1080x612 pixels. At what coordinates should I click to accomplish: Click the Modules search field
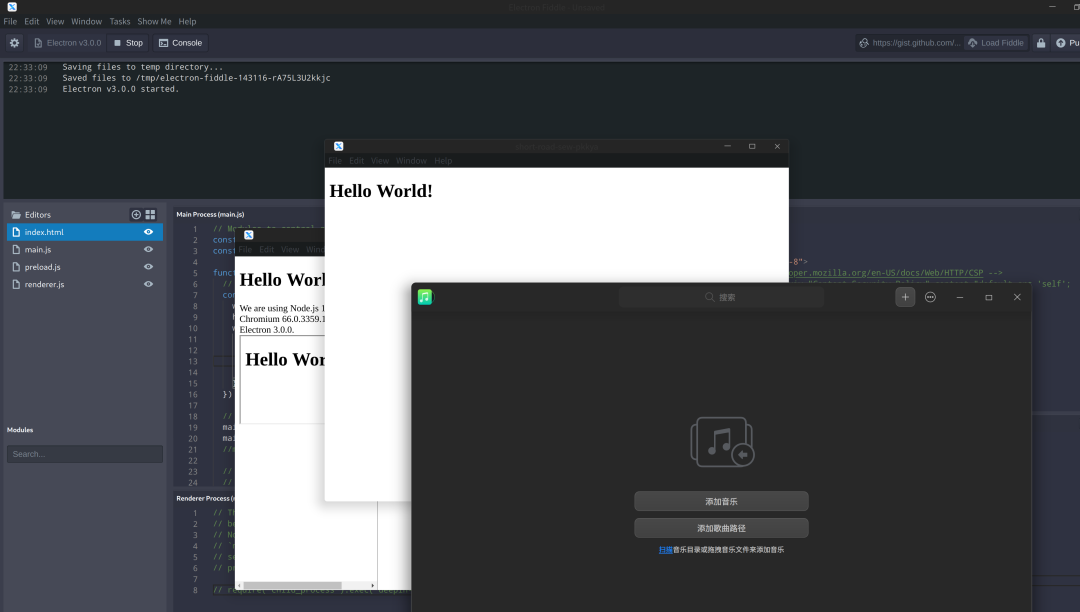coord(85,454)
